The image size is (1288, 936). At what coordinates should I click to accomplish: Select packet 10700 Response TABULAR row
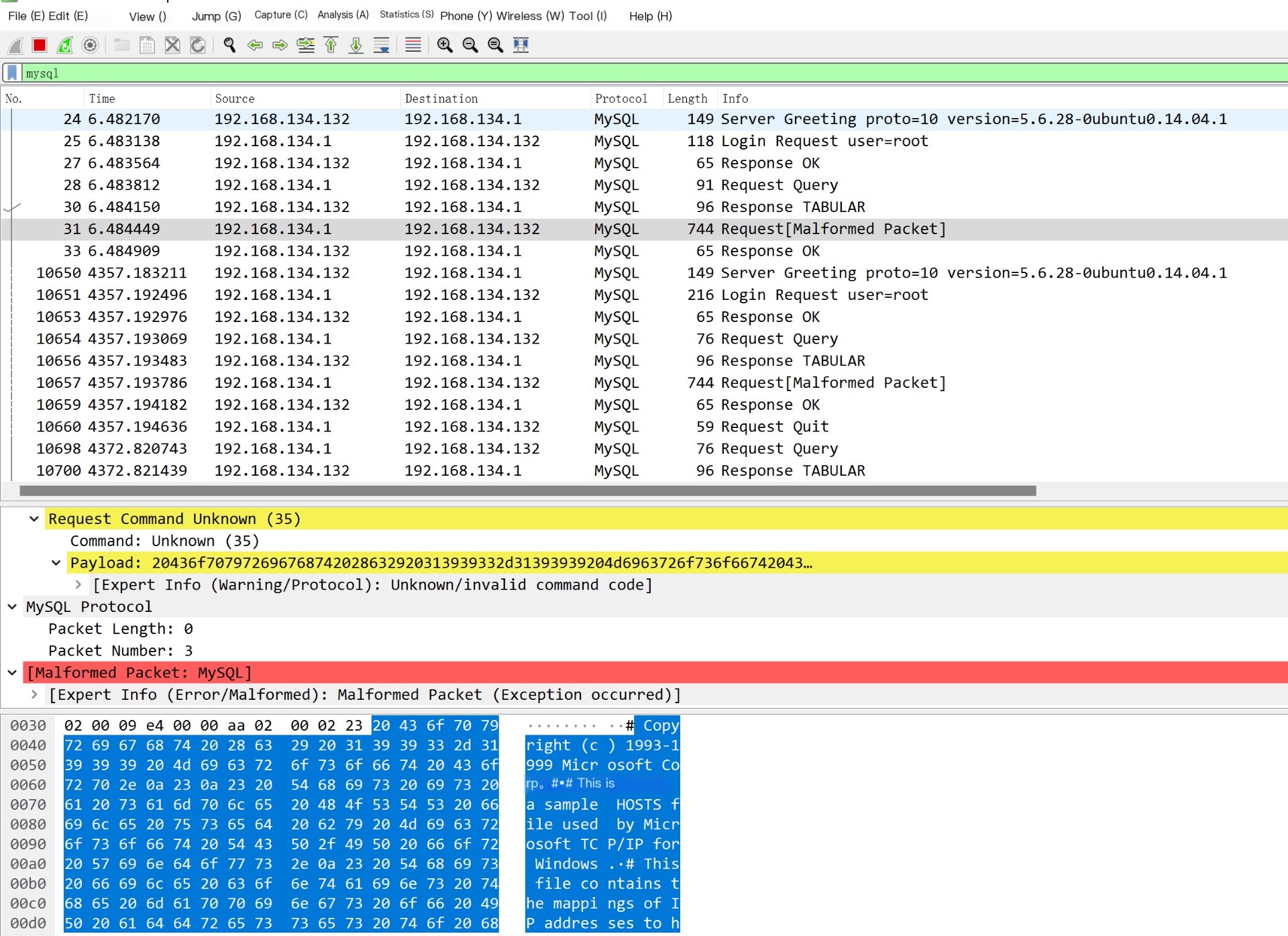644,471
